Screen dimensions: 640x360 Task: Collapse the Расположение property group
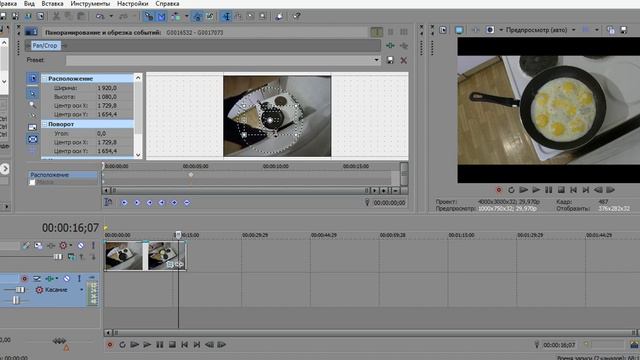[44, 78]
